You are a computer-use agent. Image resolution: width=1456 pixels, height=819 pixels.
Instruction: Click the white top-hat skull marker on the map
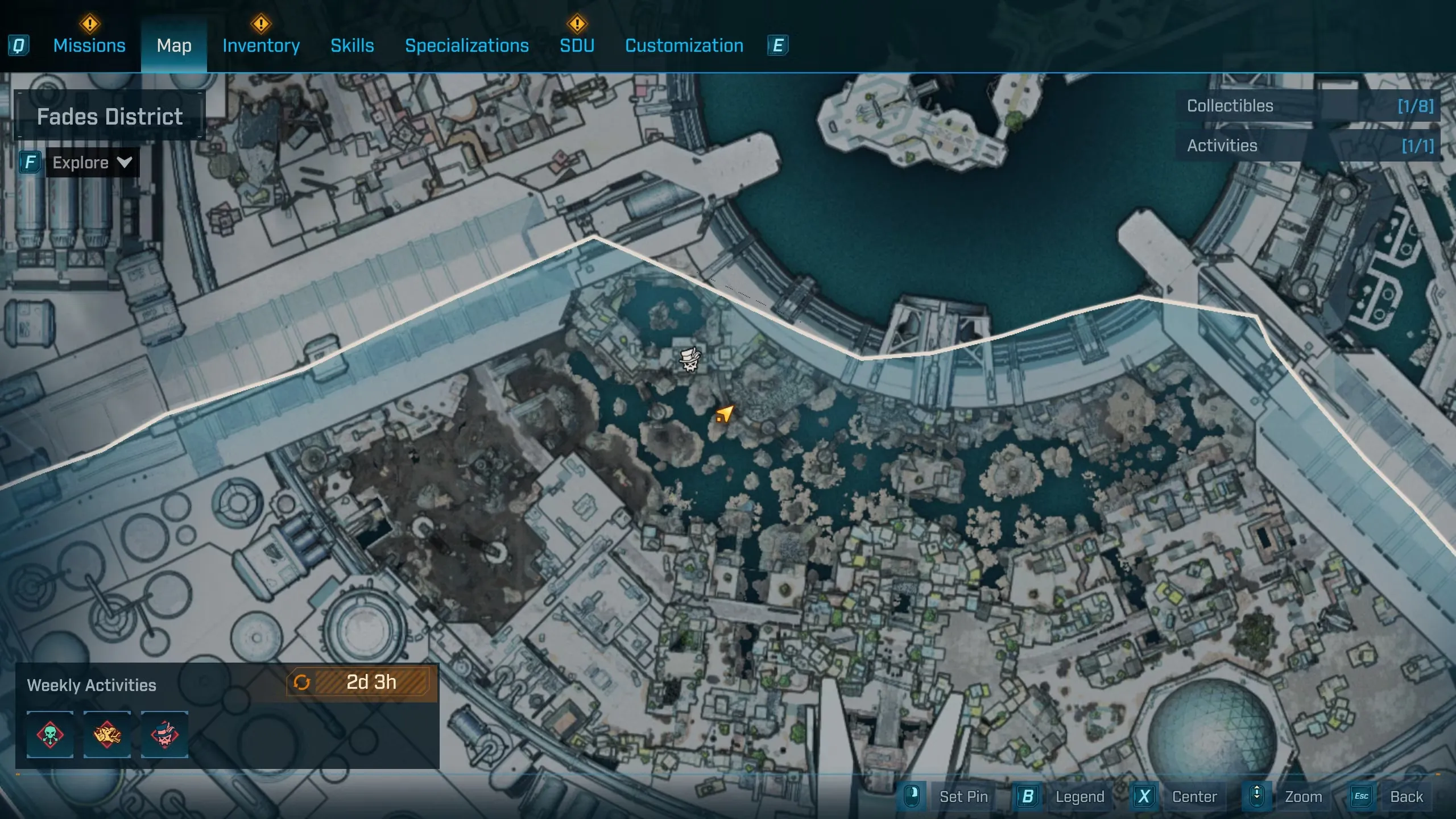click(x=690, y=360)
